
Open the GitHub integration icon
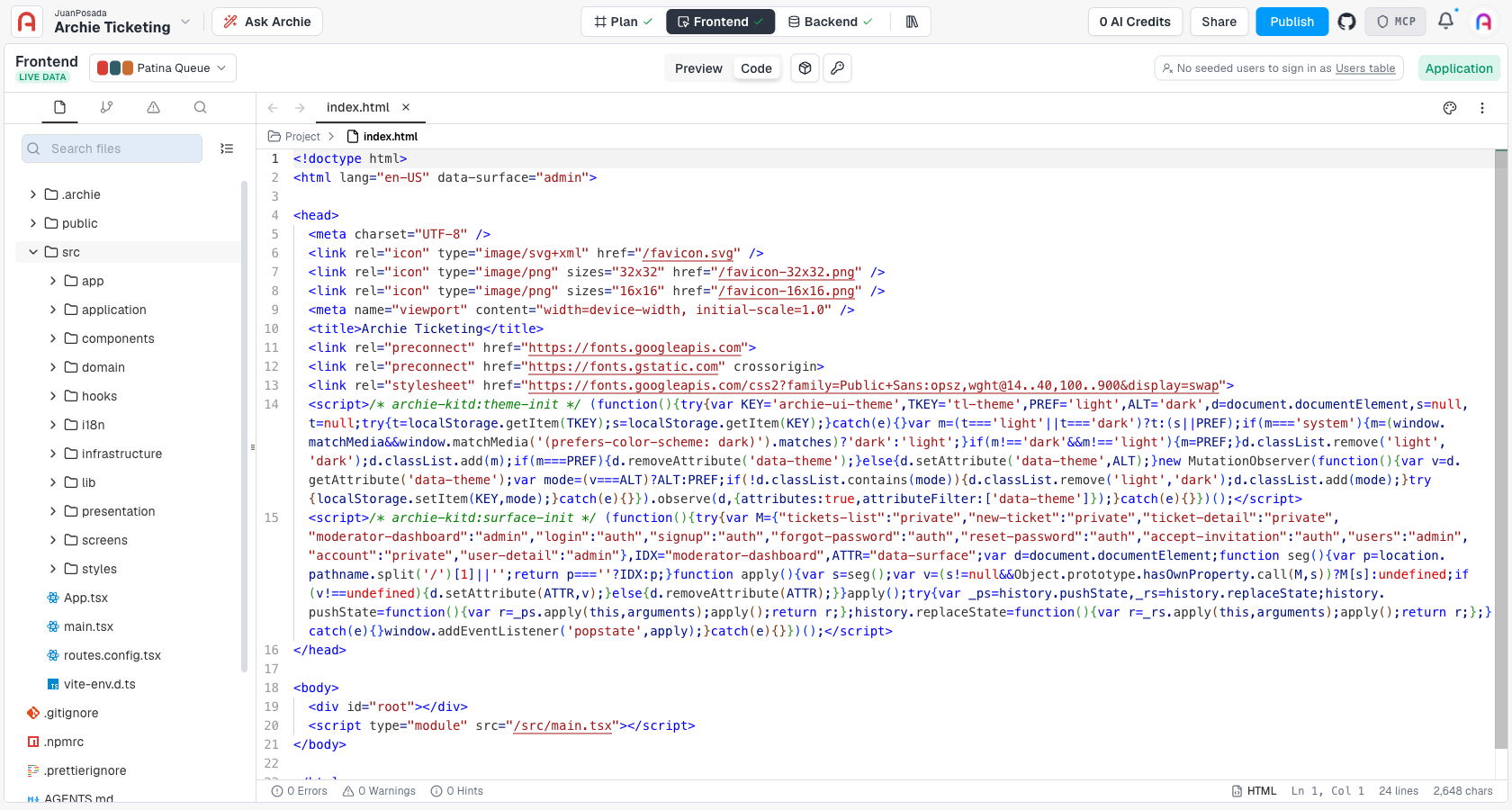pyautogui.click(x=1346, y=22)
